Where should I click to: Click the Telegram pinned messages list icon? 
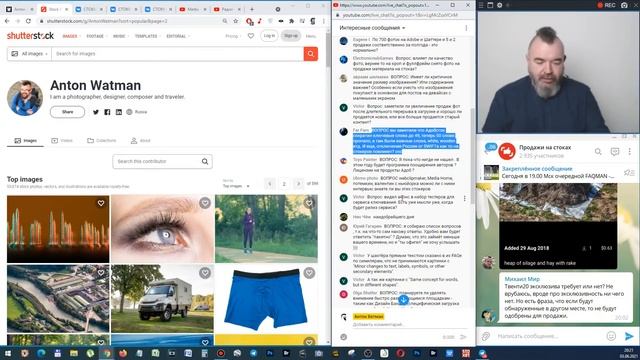click(629, 173)
